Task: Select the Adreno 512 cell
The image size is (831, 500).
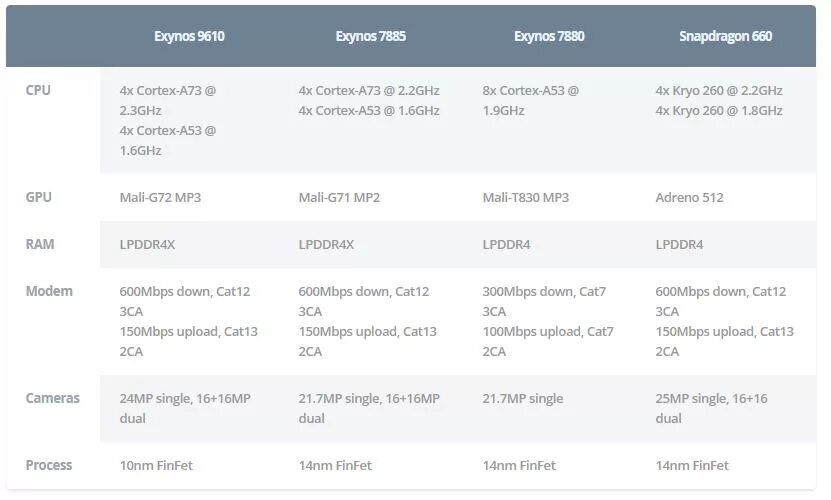Action: [x=689, y=197]
